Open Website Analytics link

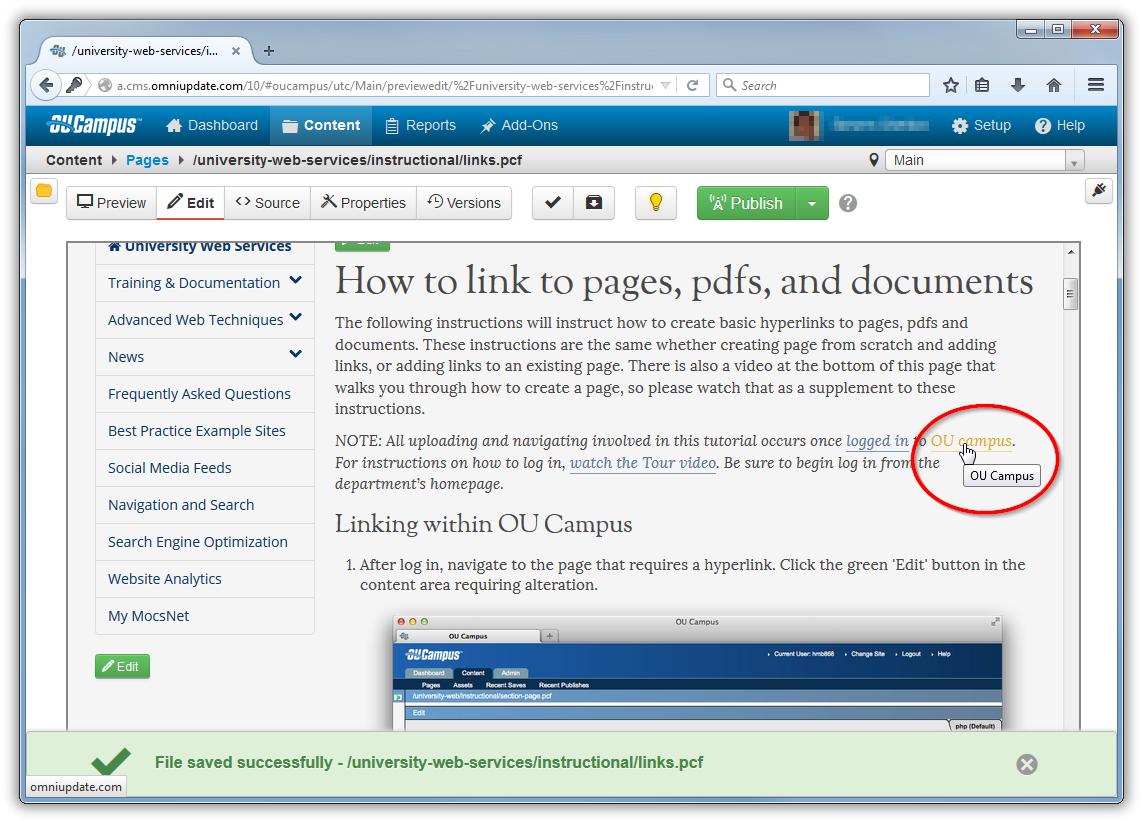pos(165,580)
